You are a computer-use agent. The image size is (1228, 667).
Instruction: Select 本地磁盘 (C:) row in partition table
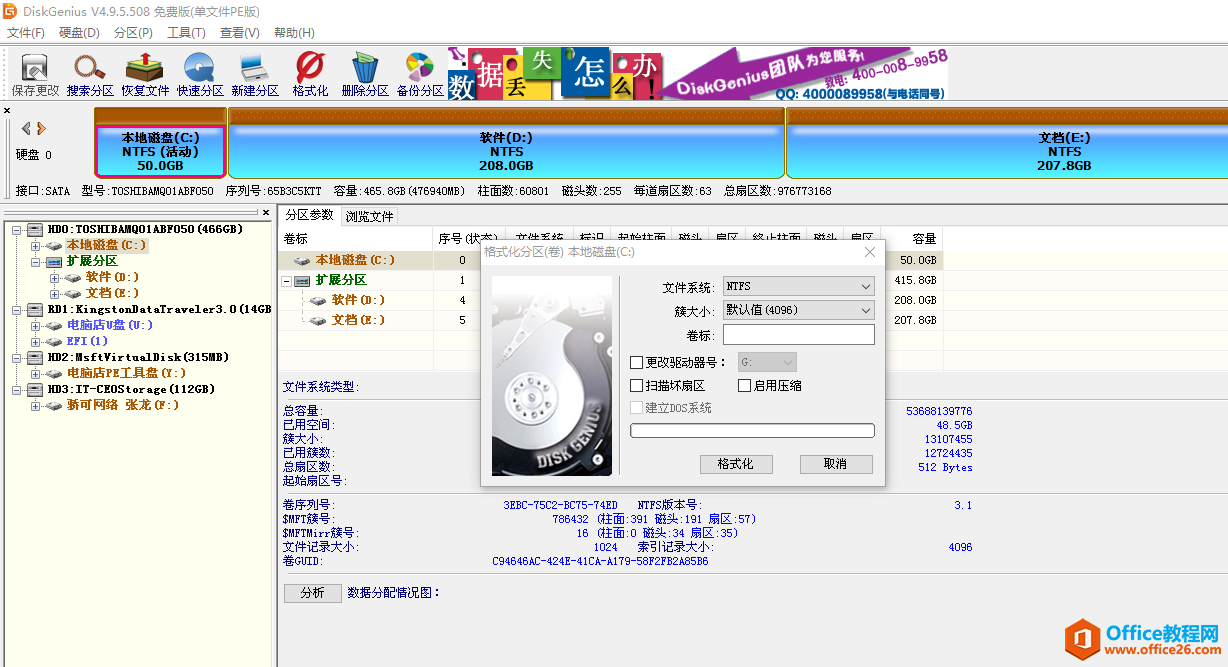tap(610, 260)
